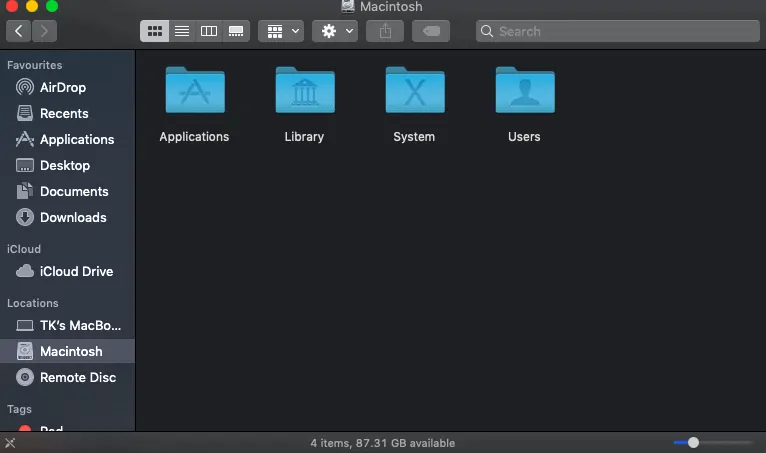Switch to icon view
This screenshot has height=453, width=766.
tap(154, 31)
